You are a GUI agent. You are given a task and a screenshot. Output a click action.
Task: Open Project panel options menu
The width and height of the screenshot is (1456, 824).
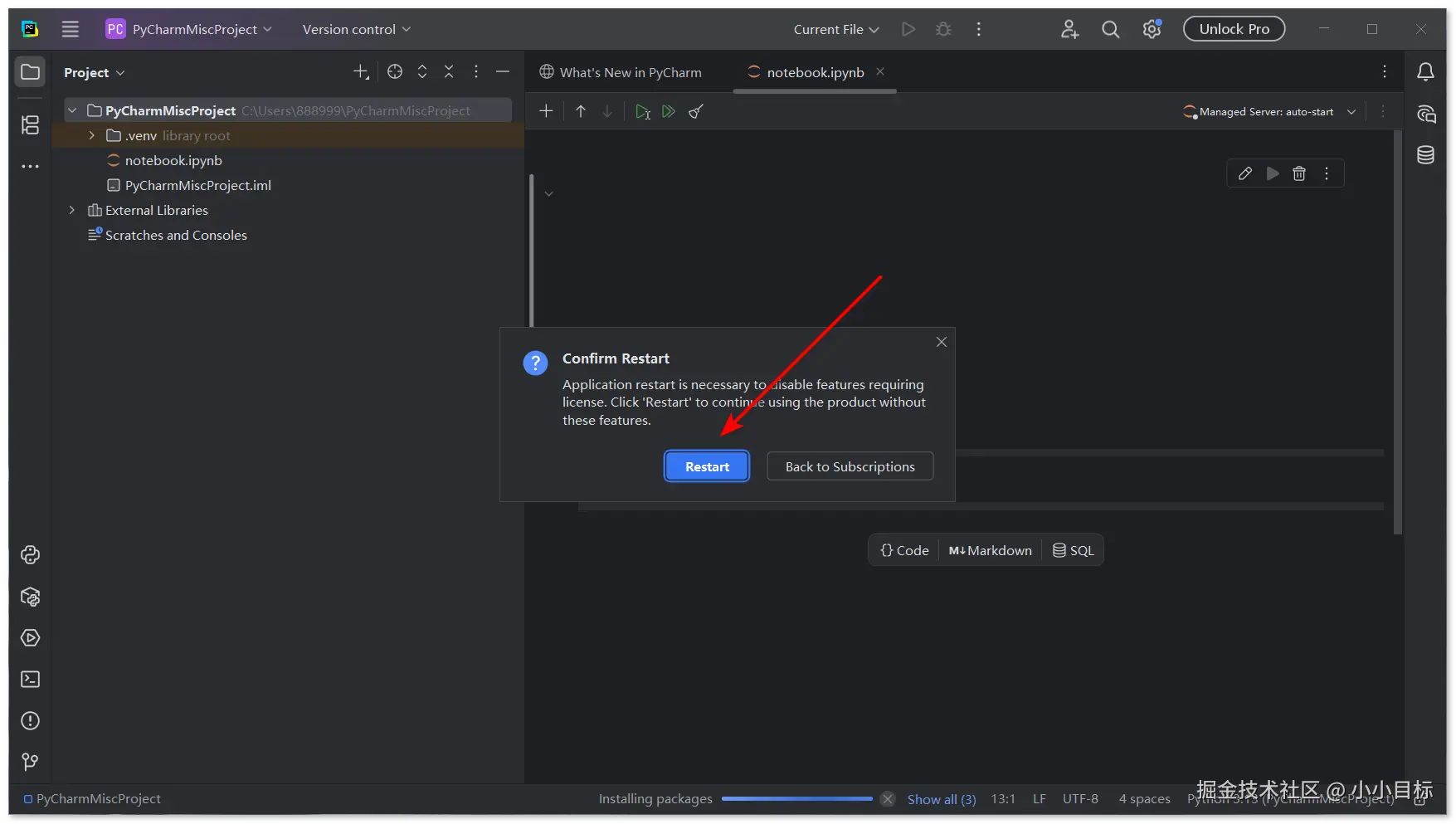[476, 72]
